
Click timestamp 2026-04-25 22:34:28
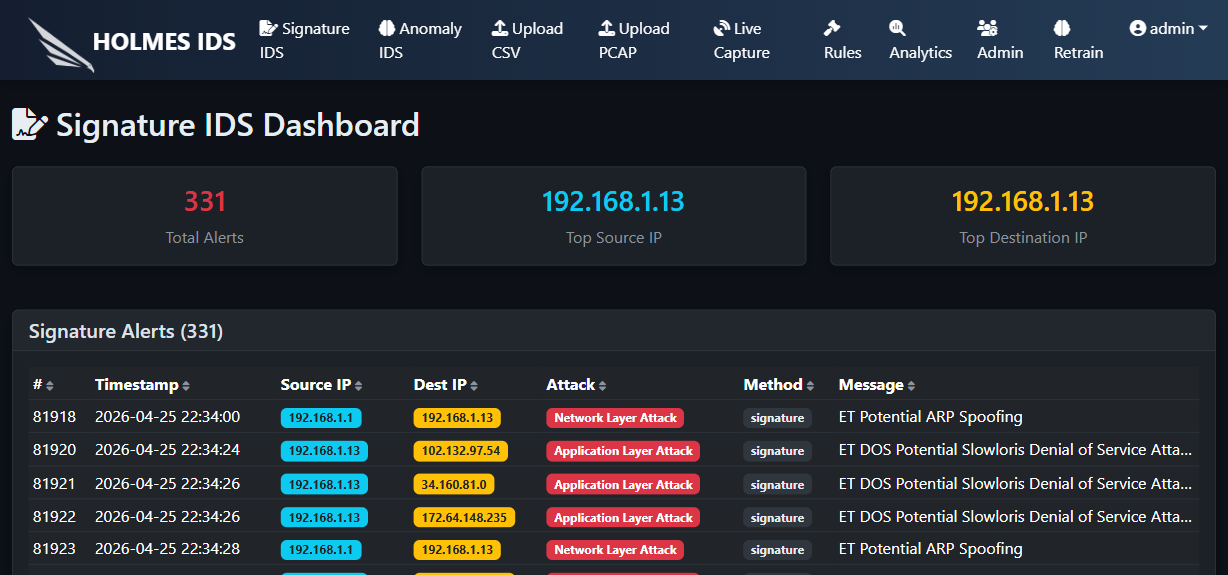pos(167,549)
